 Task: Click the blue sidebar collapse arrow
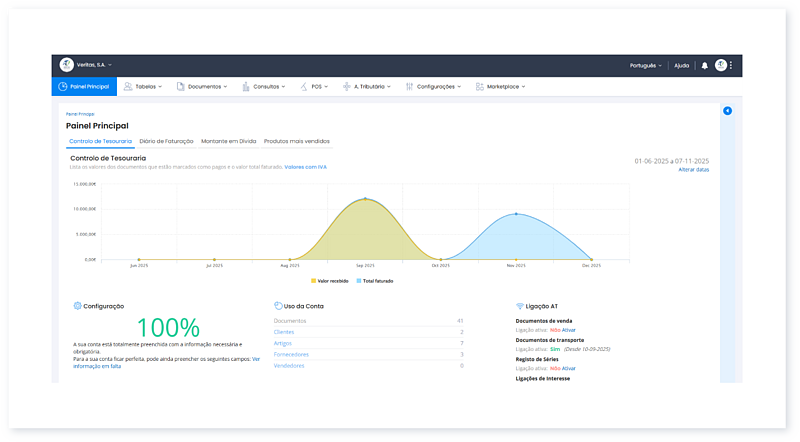[x=727, y=111]
